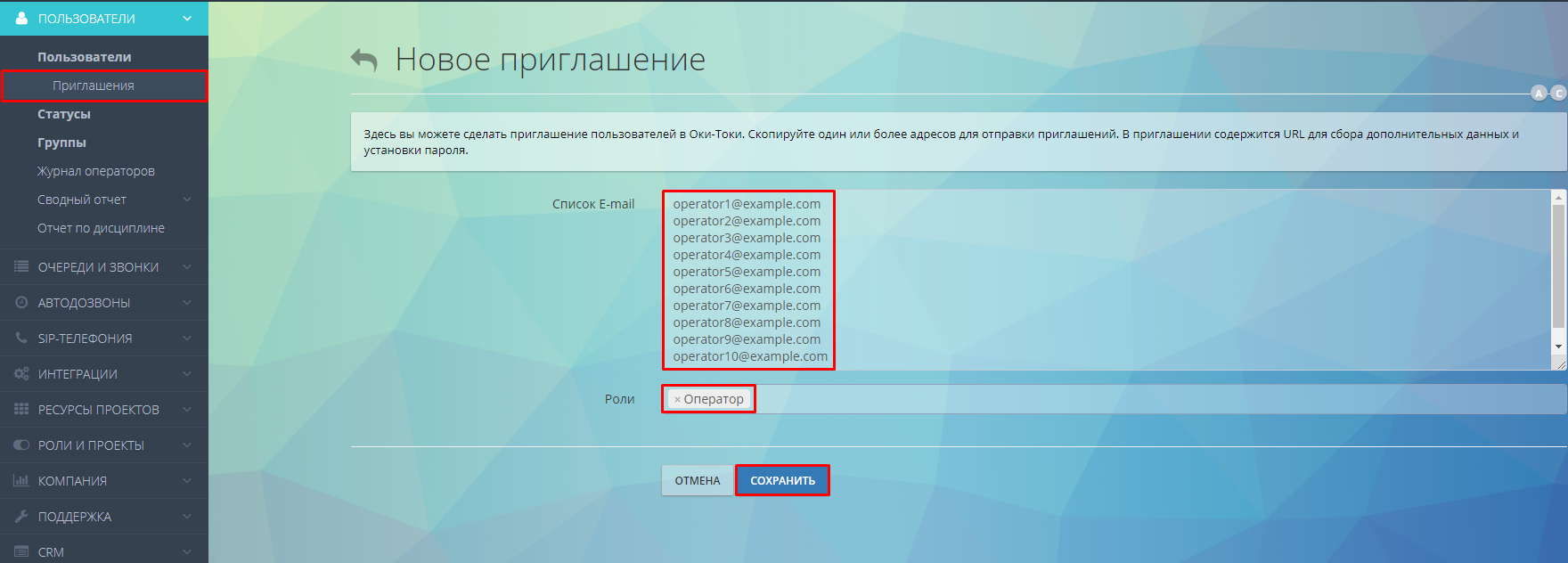Click the Список E-mail label
The width and height of the screenshot is (1568, 563).
coord(593,204)
